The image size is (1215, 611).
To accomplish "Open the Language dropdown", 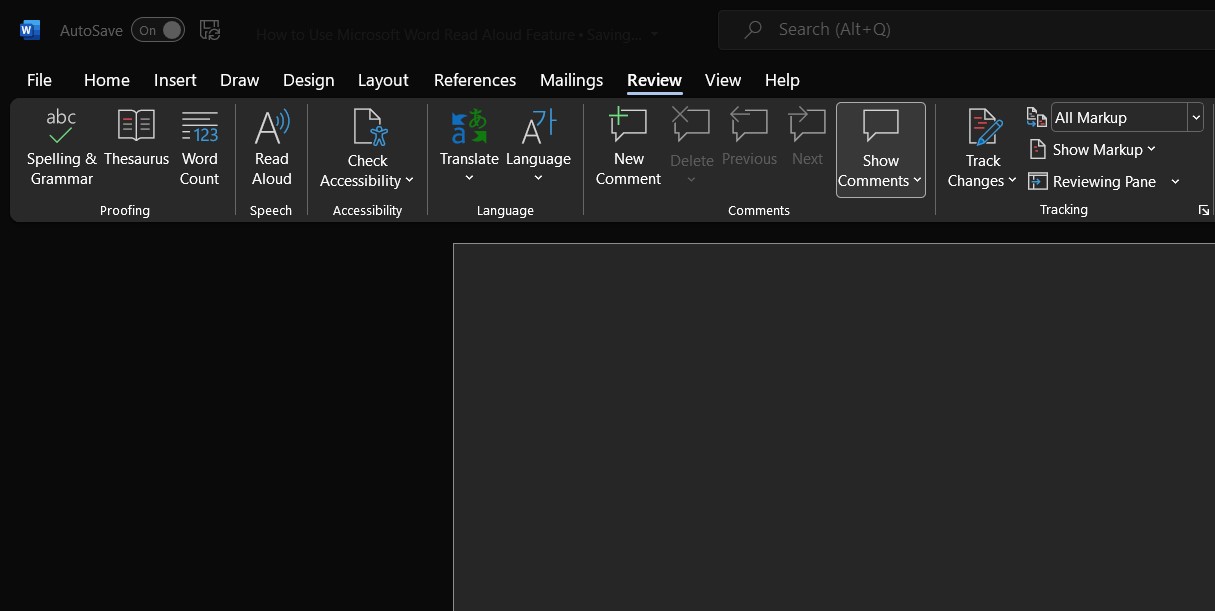I will coord(538,147).
